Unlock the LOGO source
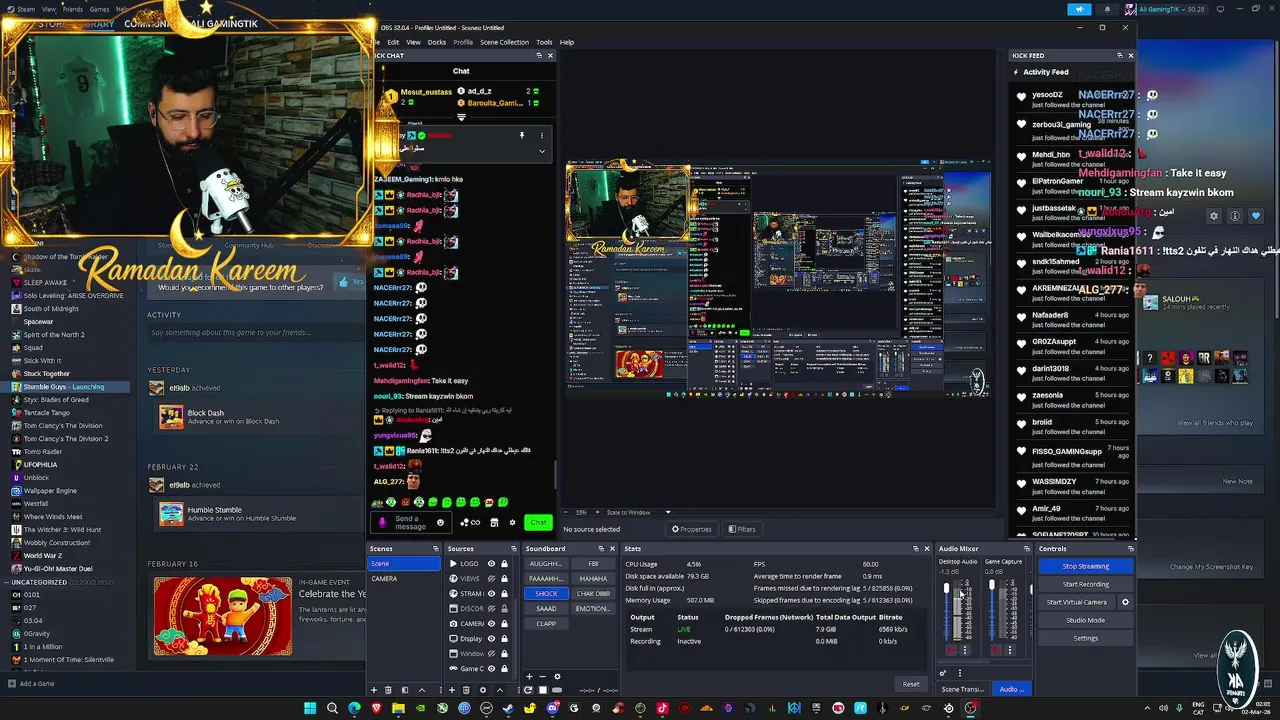The height and width of the screenshot is (720, 1280). click(x=504, y=564)
